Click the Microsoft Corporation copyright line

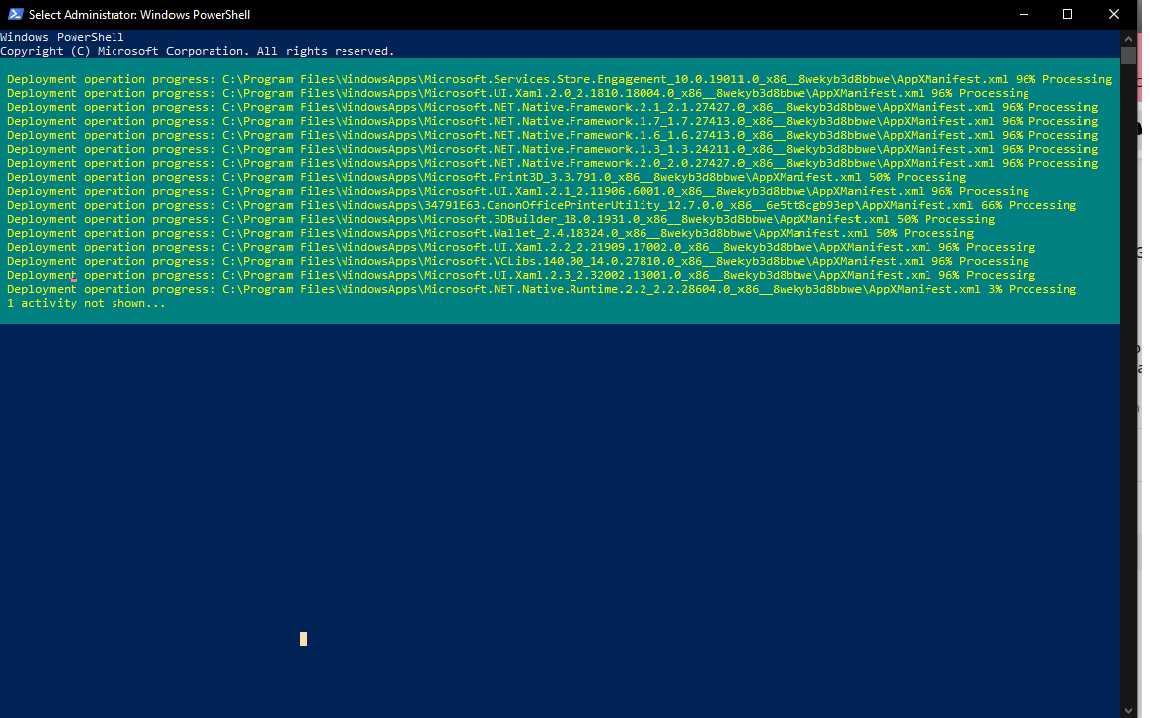197,51
